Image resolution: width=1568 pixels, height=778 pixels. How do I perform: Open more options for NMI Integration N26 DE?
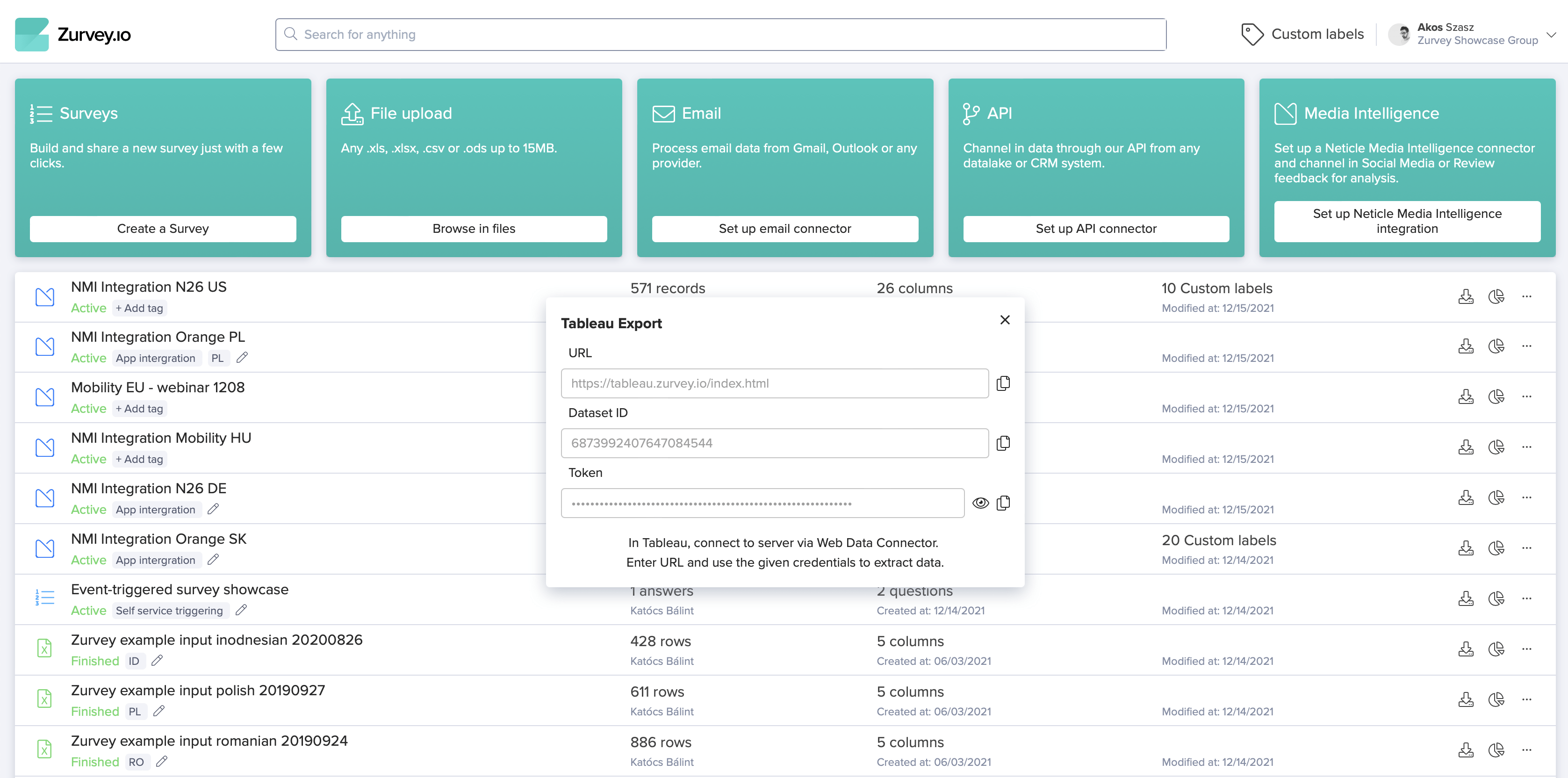1526,497
